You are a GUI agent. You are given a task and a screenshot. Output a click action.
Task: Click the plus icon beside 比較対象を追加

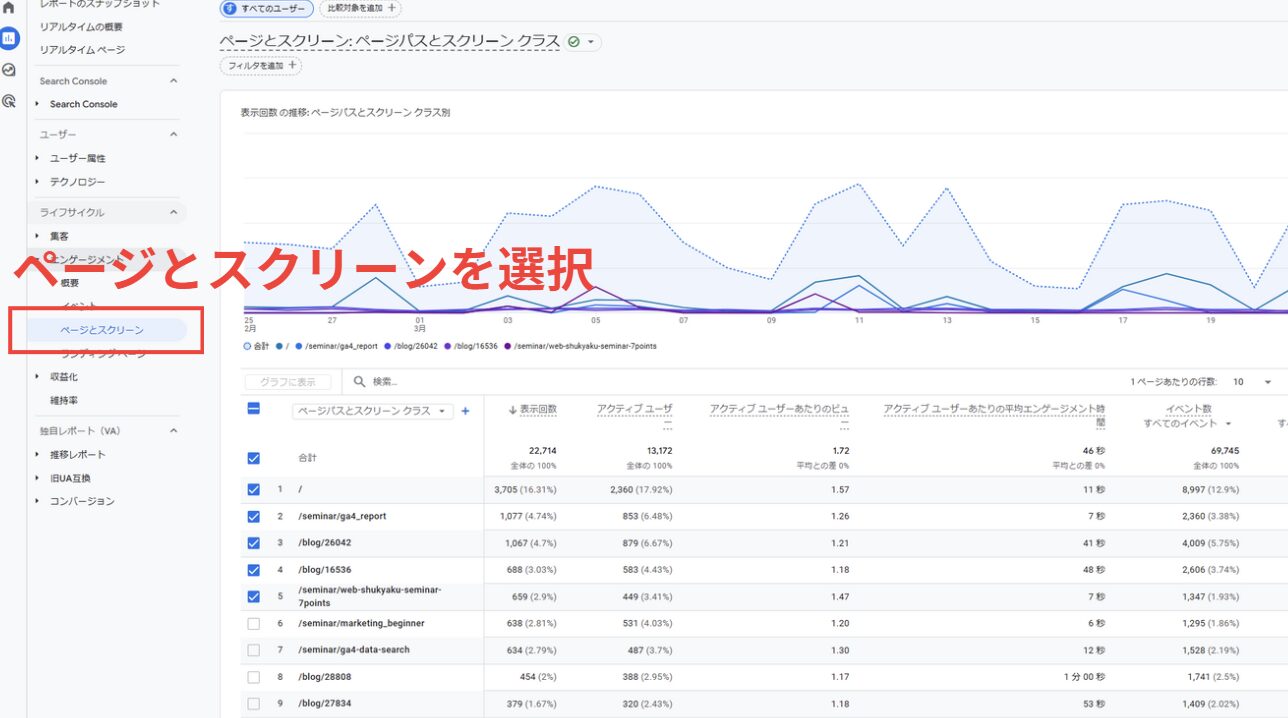pos(391,8)
